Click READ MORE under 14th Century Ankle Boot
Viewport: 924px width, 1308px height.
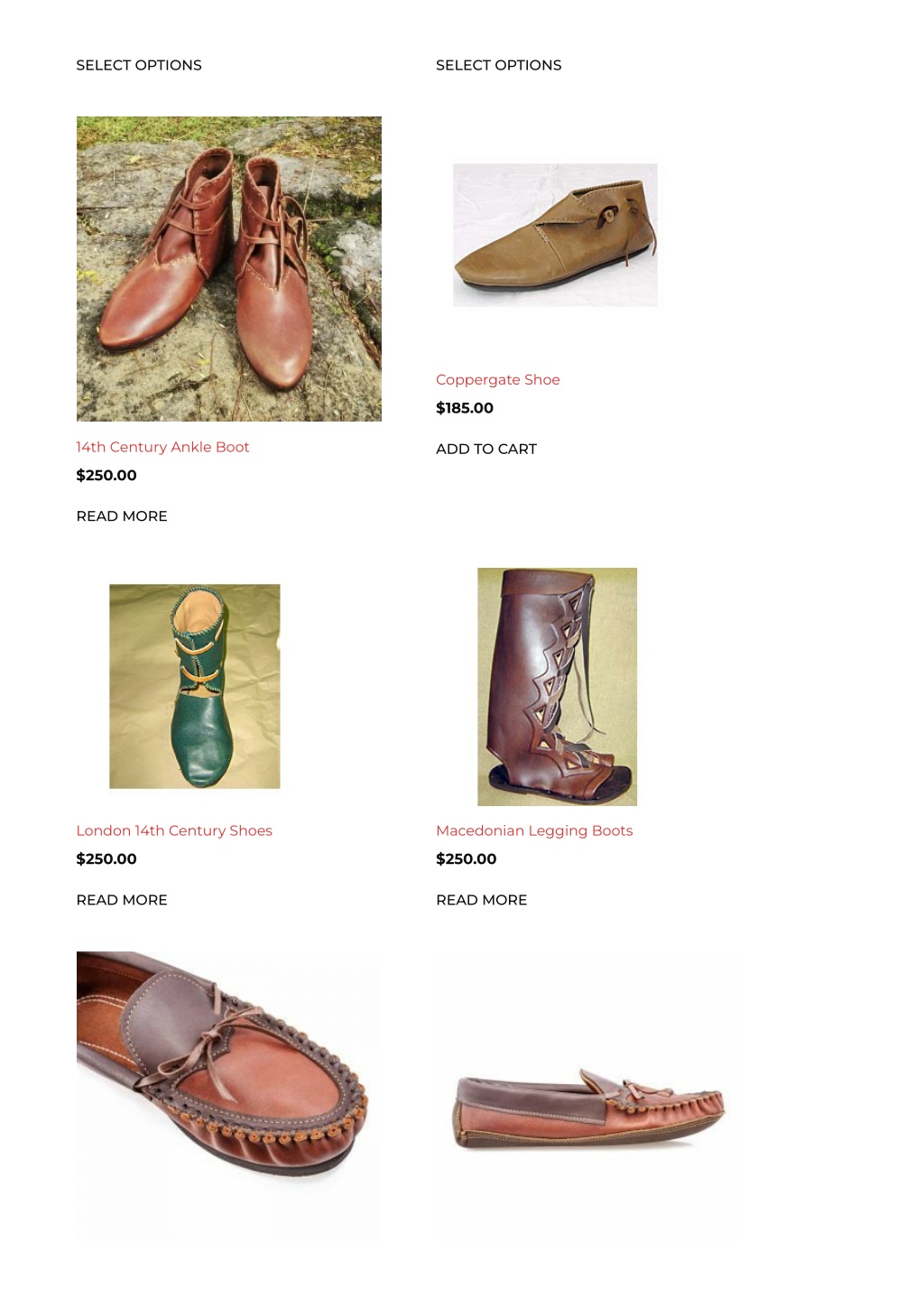[x=122, y=516]
